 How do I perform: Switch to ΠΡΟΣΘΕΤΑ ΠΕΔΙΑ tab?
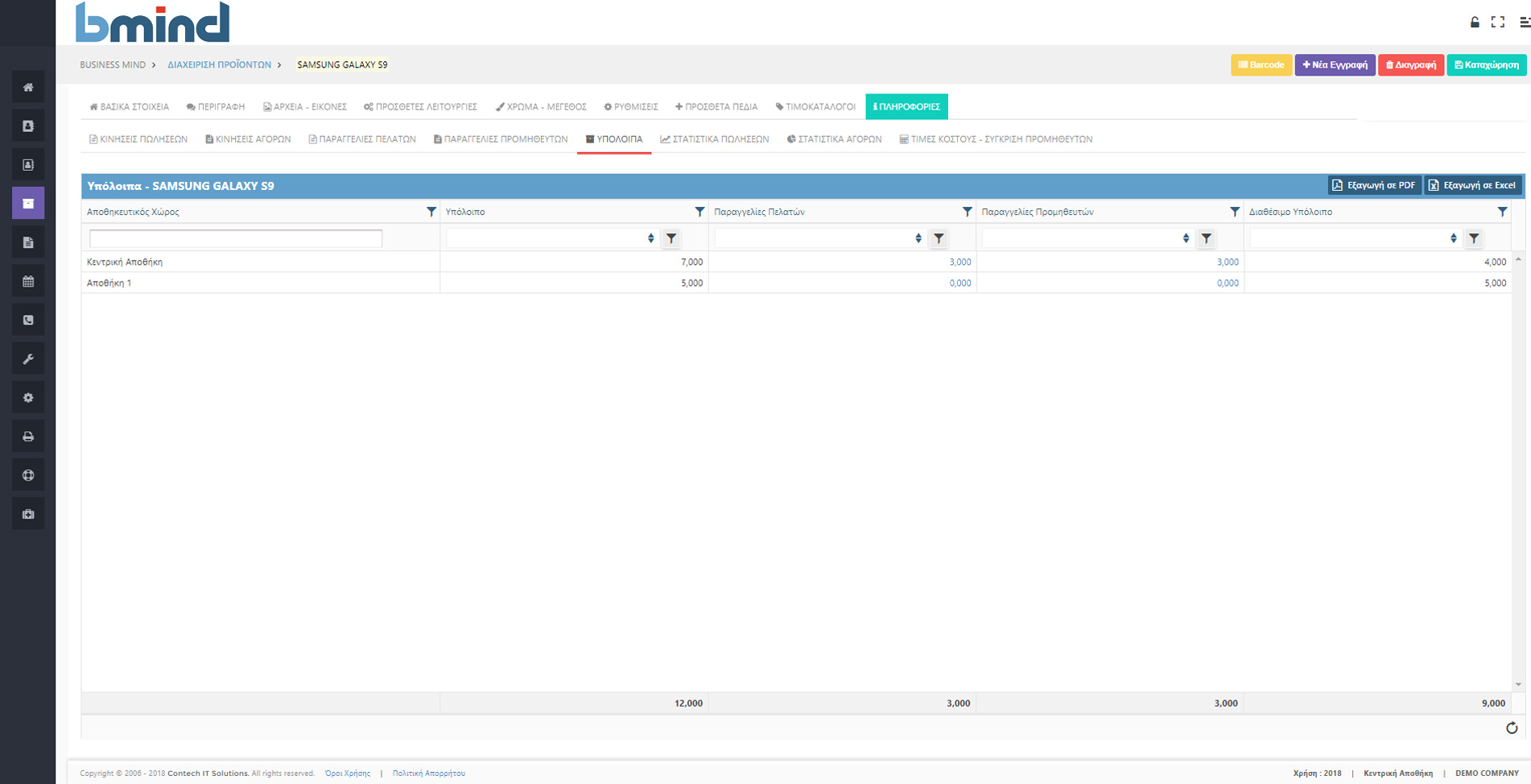pos(716,106)
